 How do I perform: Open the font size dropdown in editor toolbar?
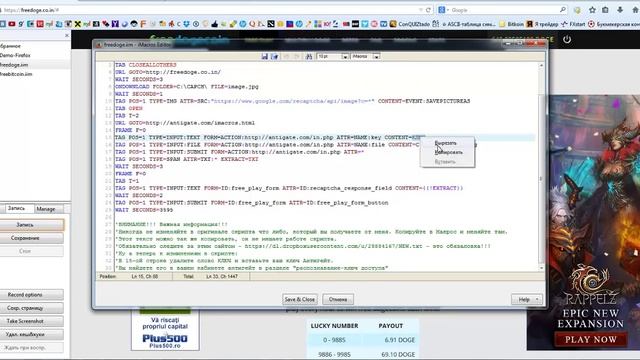(345, 56)
